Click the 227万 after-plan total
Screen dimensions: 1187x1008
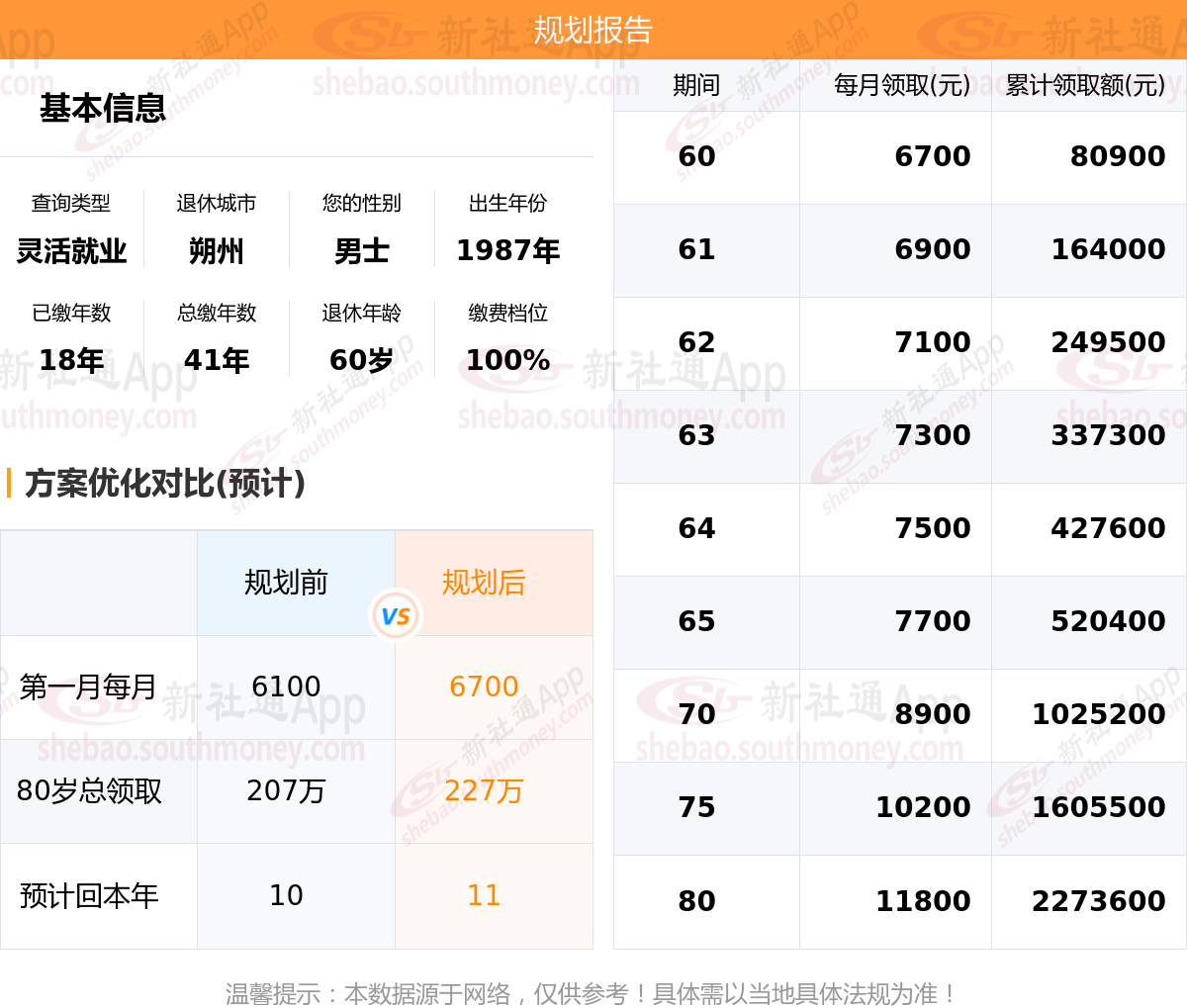tap(484, 791)
